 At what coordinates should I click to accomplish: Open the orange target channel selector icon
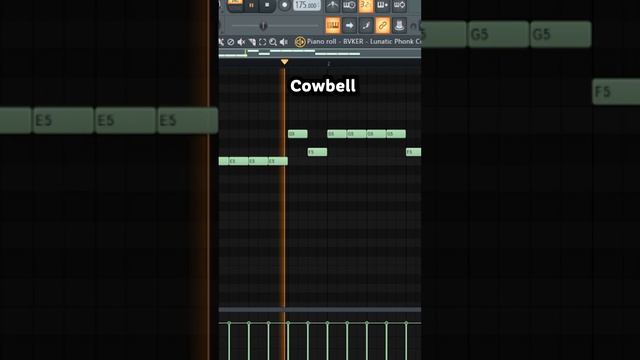point(300,42)
